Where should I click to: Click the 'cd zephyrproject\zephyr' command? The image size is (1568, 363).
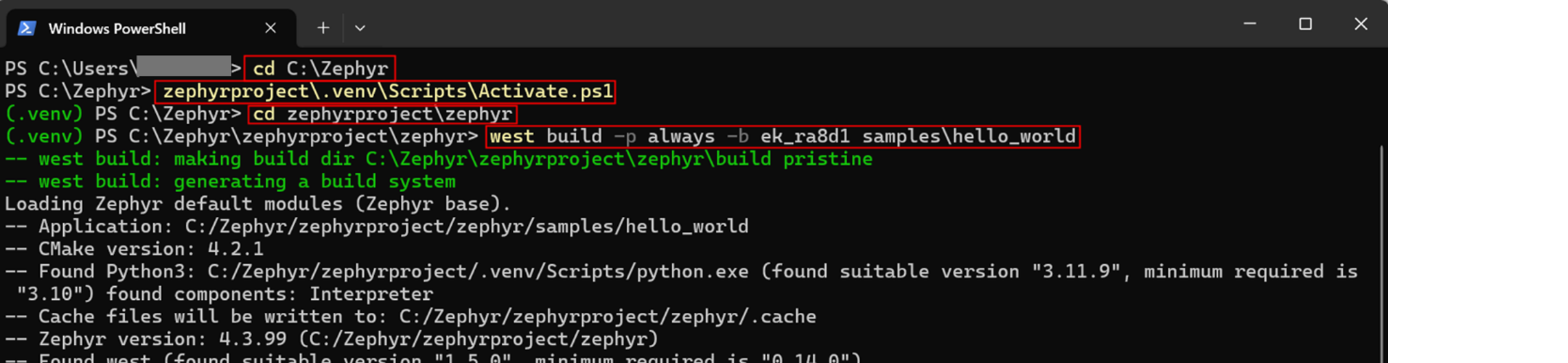(x=382, y=114)
